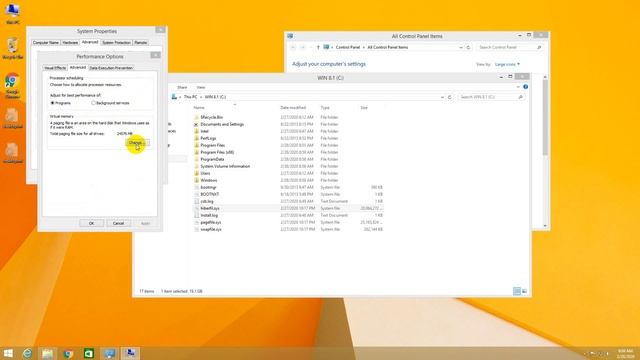Refresh the Control Panel window
Image resolution: width=640 pixels, height=360 pixels.
click(x=468, y=47)
